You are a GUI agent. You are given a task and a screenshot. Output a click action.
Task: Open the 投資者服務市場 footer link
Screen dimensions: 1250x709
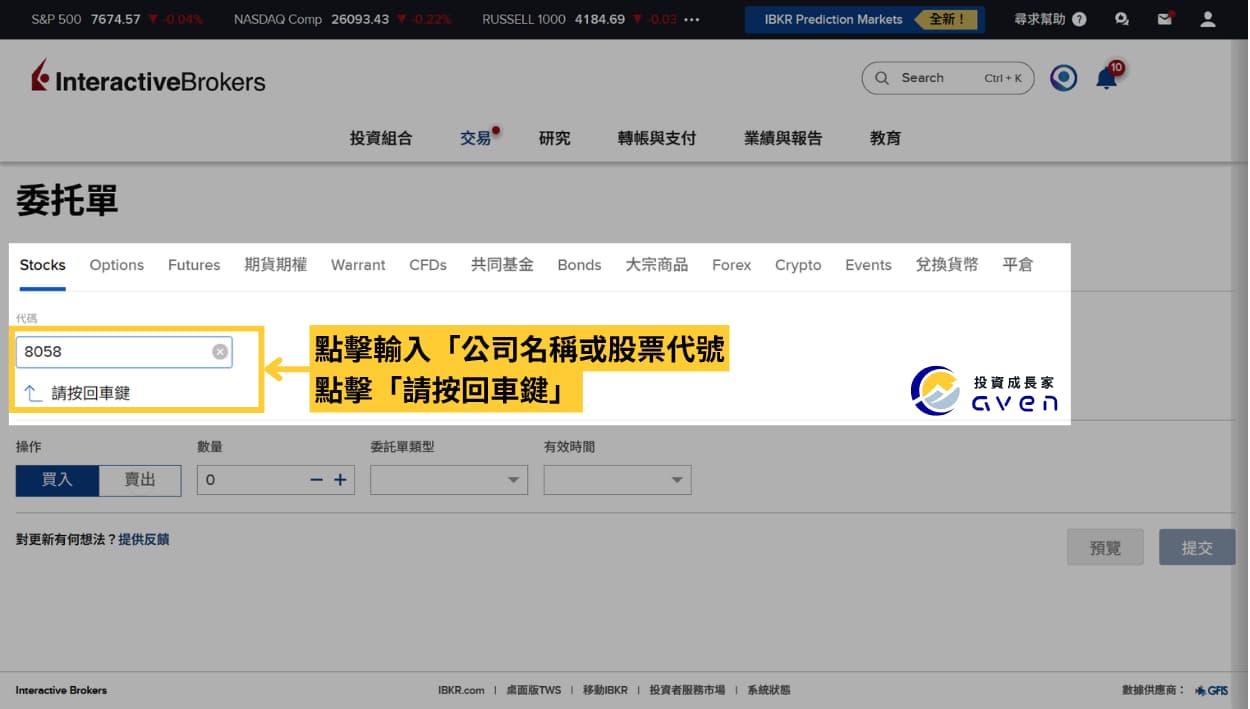coord(687,690)
